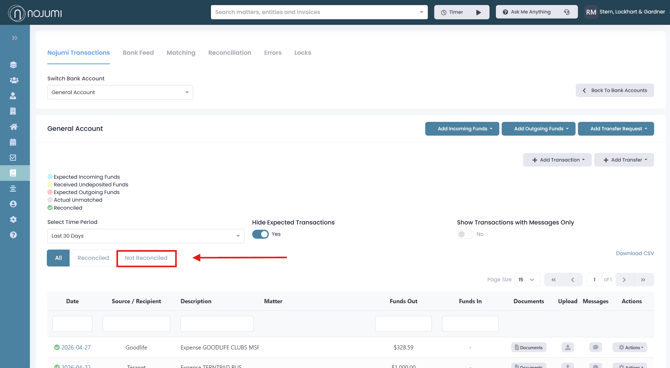
Task: Open messages icon on the Goodlife row
Action: pos(595,347)
